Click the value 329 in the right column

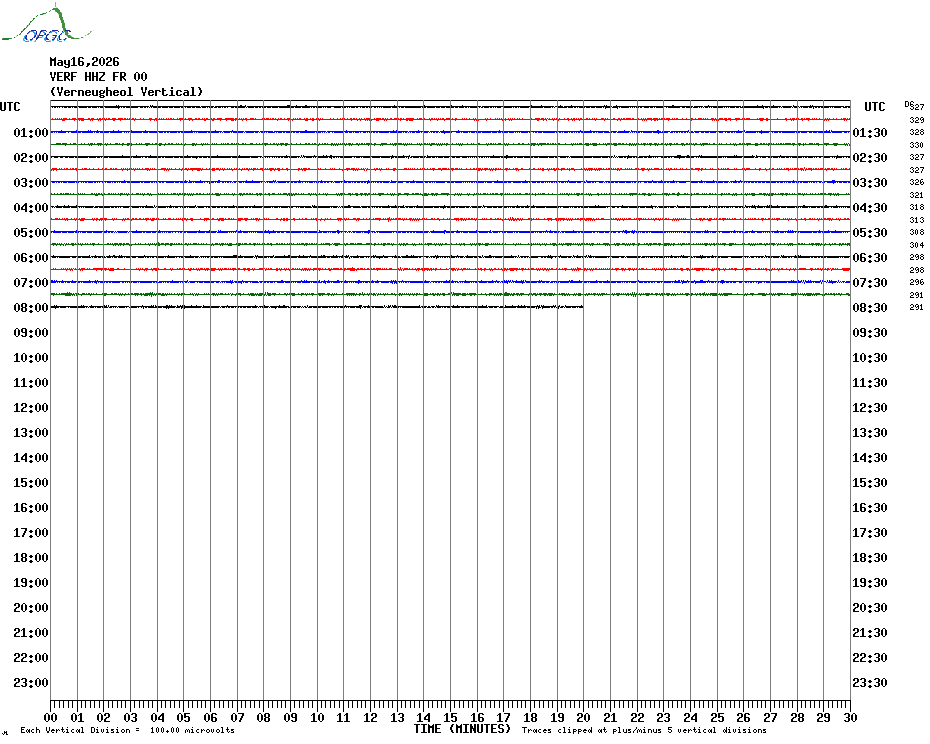pos(917,120)
